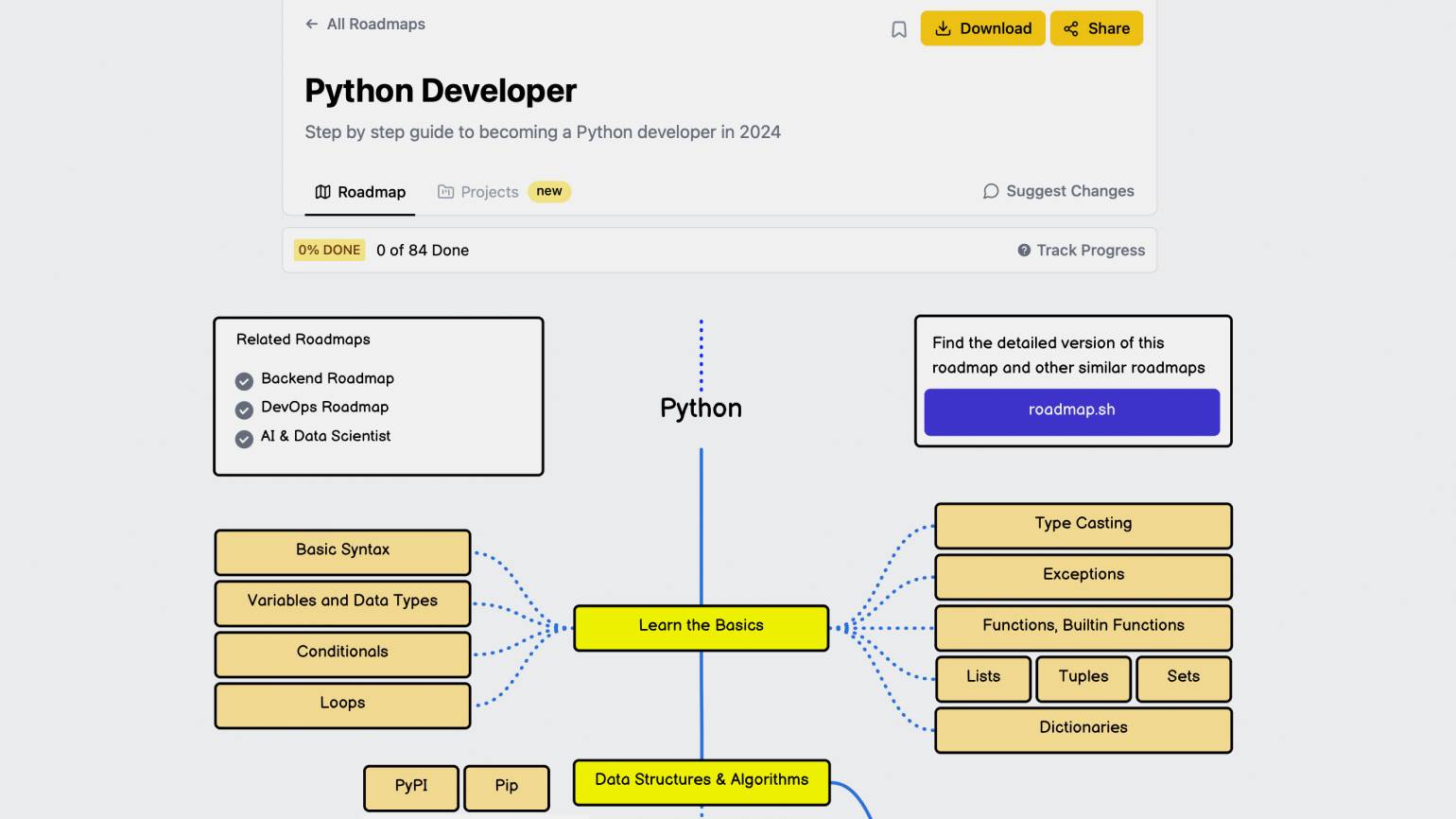Open the Track Progress link

1090,251
